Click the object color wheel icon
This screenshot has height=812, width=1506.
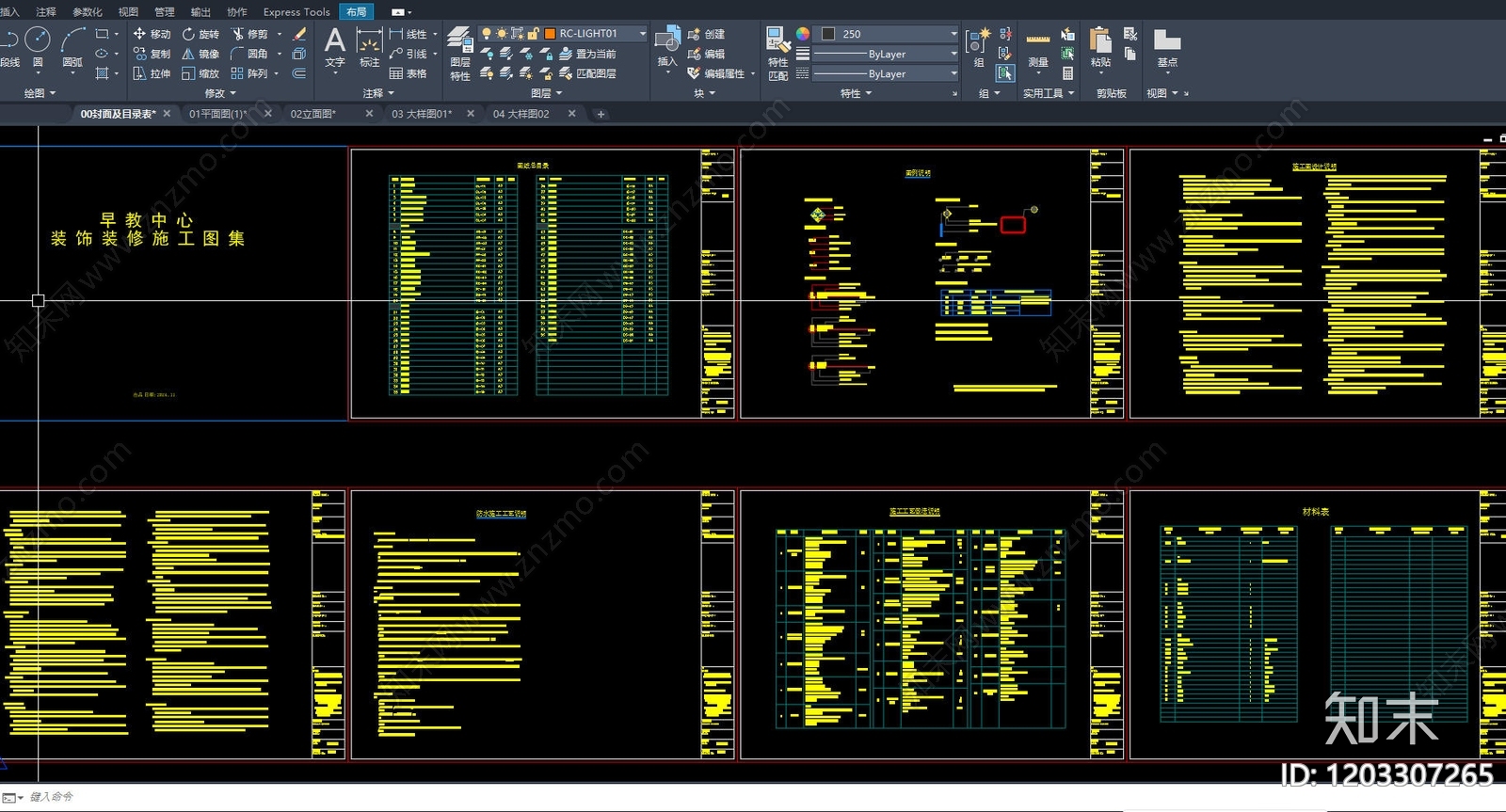(x=803, y=34)
